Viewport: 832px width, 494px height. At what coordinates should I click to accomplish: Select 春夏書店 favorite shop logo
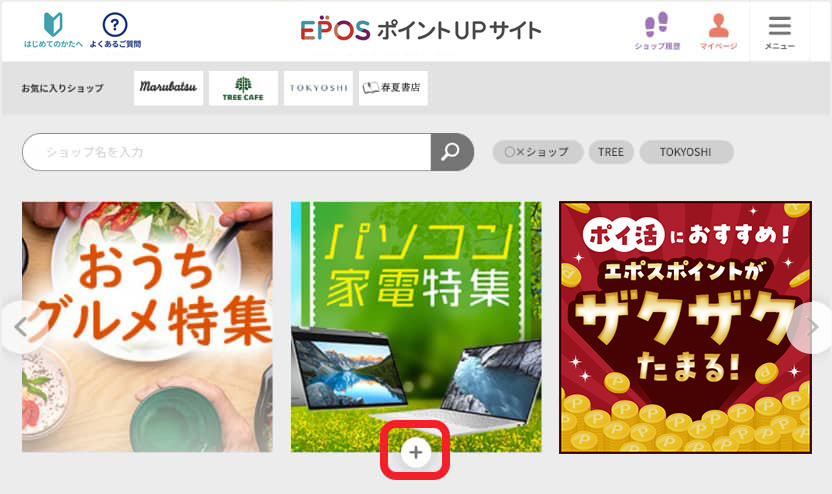click(x=393, y=88)
